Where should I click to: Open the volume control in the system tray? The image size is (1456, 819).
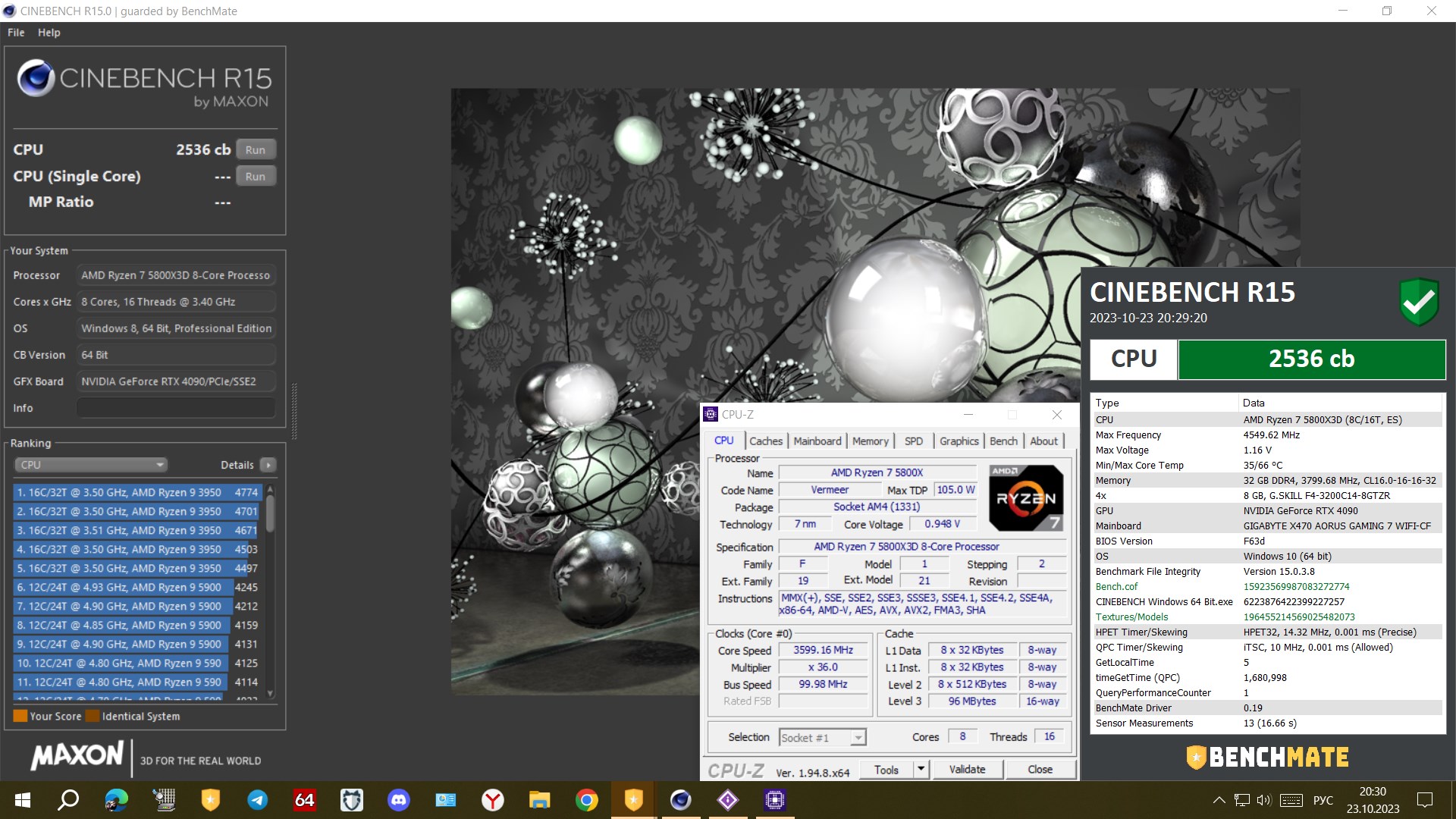point(1263,800)
